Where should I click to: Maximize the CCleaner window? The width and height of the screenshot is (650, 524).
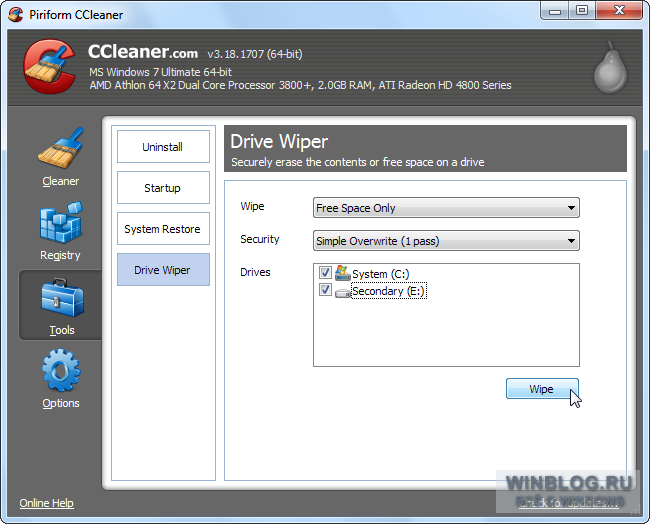tap(582, 11)
